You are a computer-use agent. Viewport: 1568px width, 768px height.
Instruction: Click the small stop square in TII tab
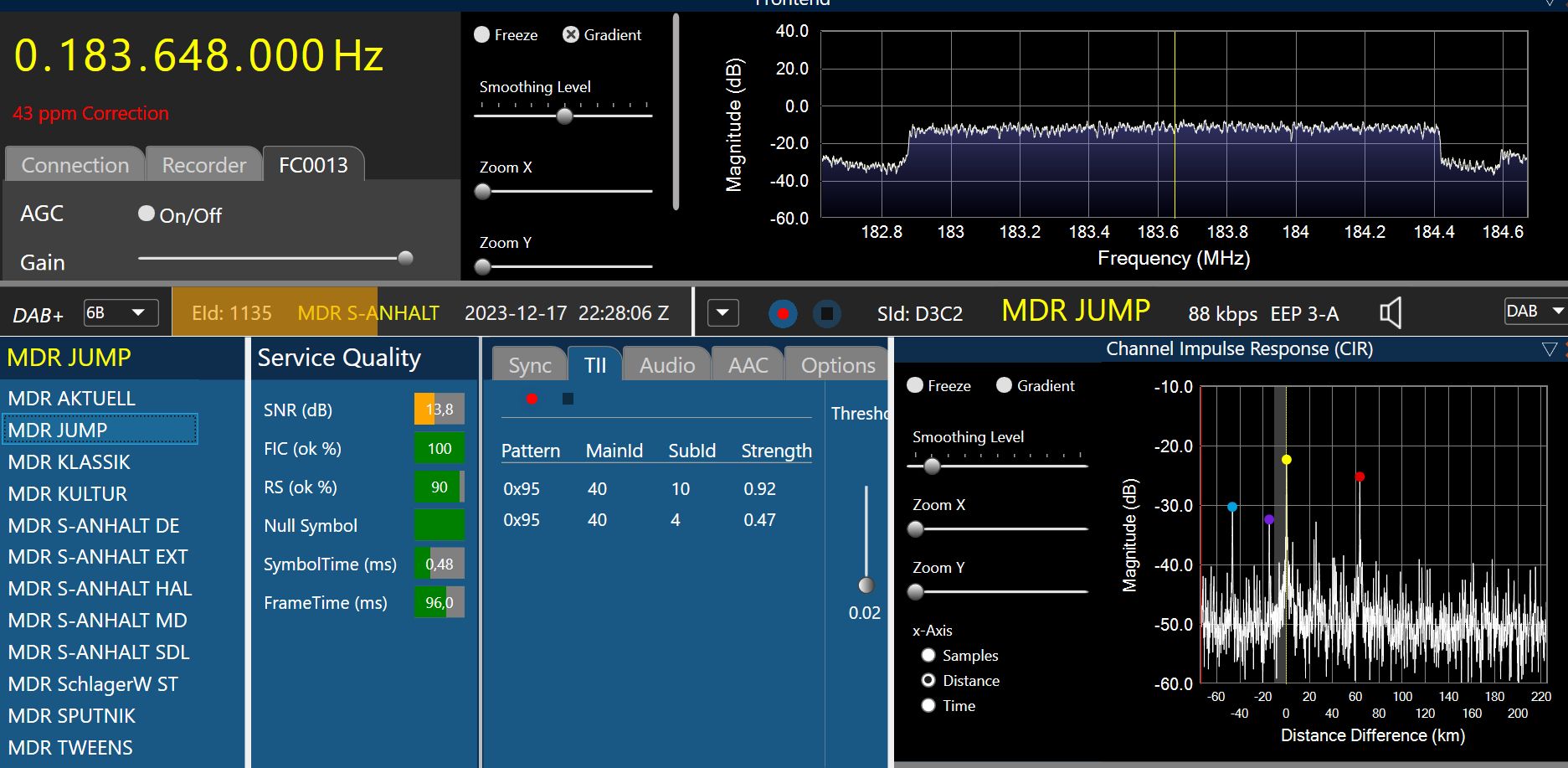568,399
